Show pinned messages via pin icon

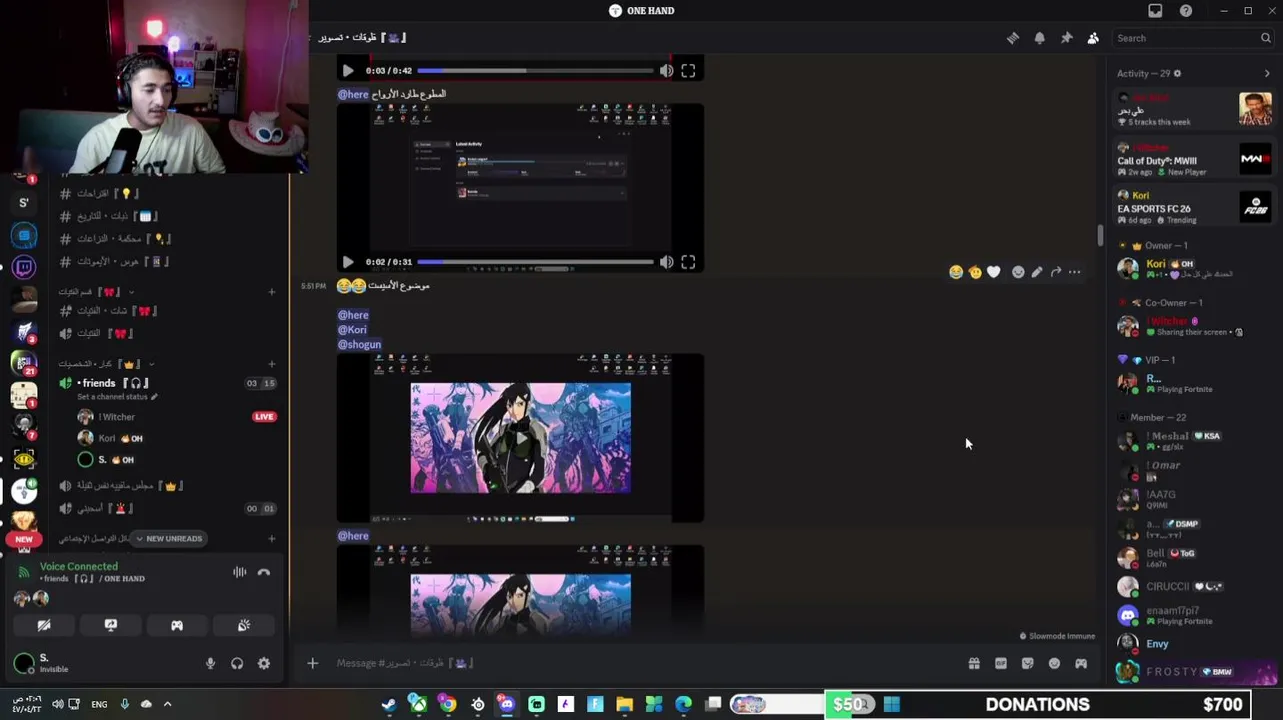(1066, 38)
